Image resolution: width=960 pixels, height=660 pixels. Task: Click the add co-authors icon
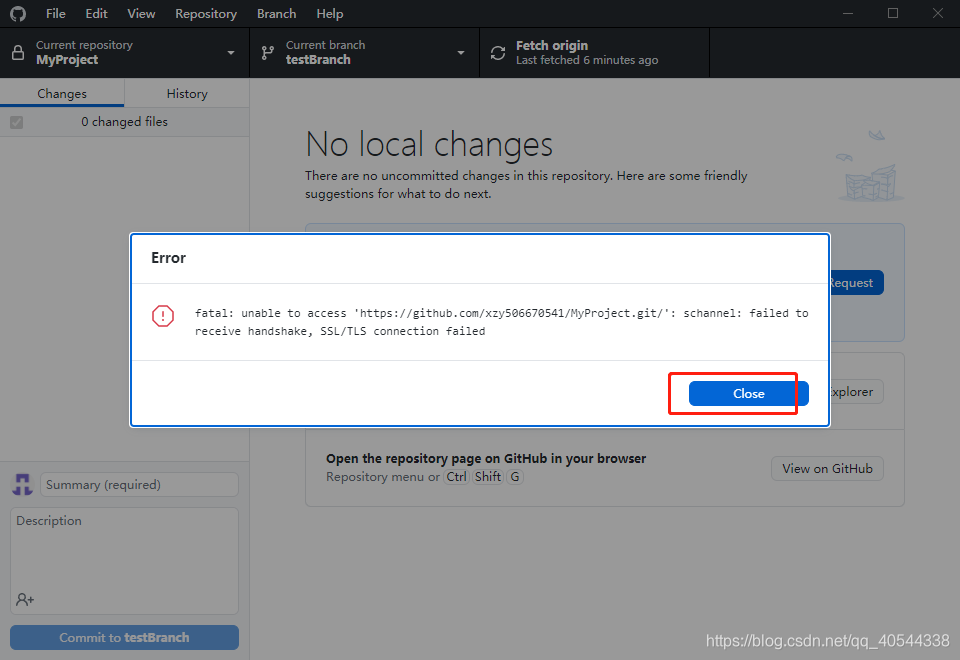(x=25, y=599)
